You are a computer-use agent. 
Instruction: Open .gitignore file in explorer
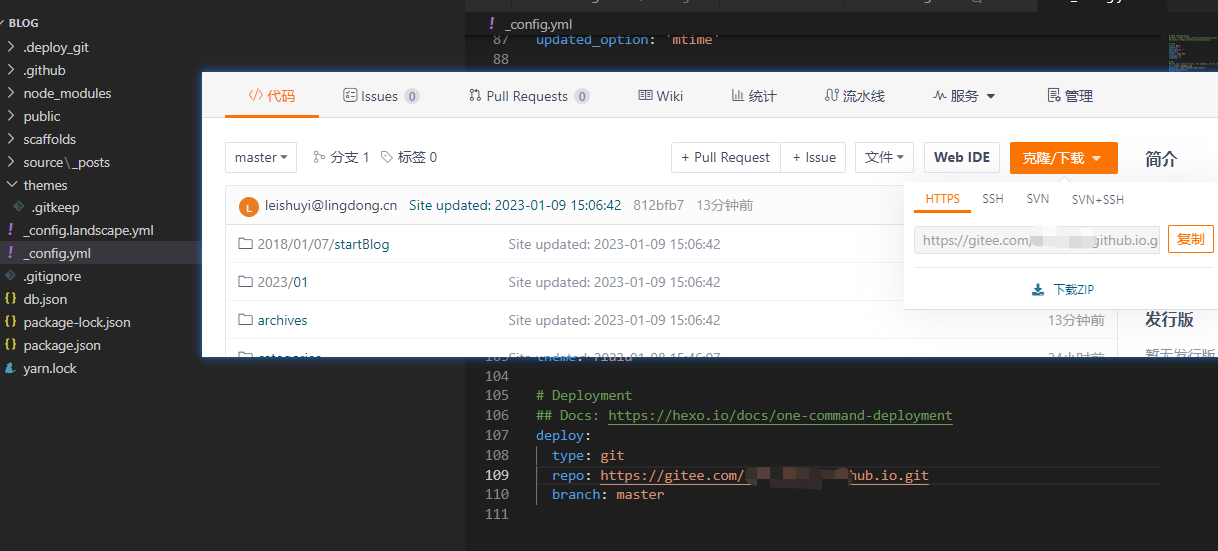[x=52, y=276]
